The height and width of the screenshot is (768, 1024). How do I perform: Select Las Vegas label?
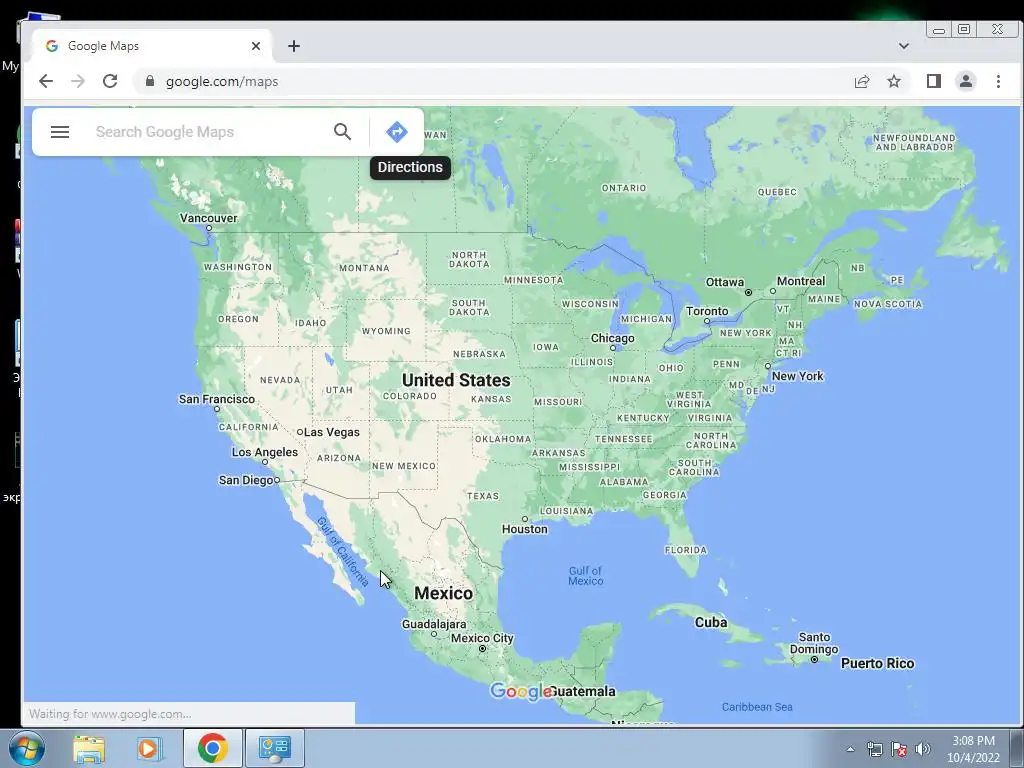[331, 432]
